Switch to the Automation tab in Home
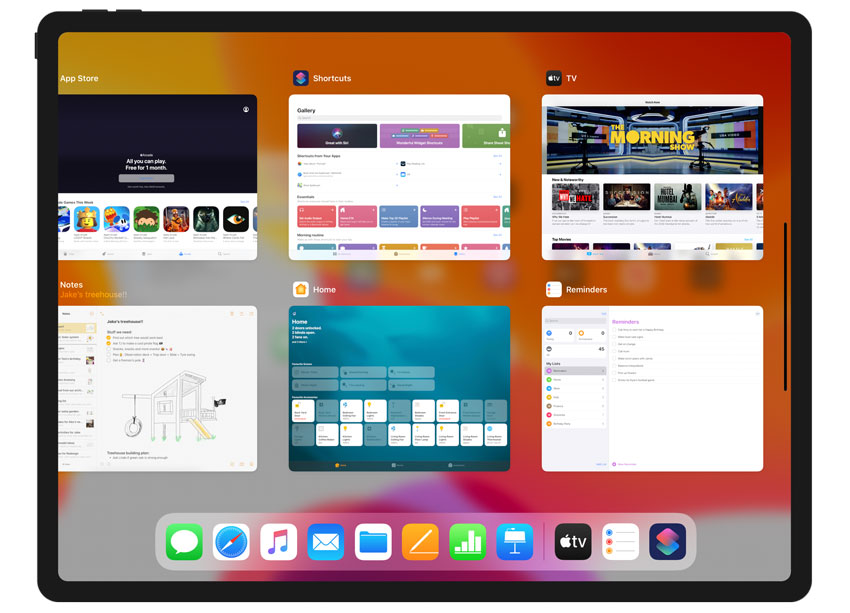 [x=456, y=465]
